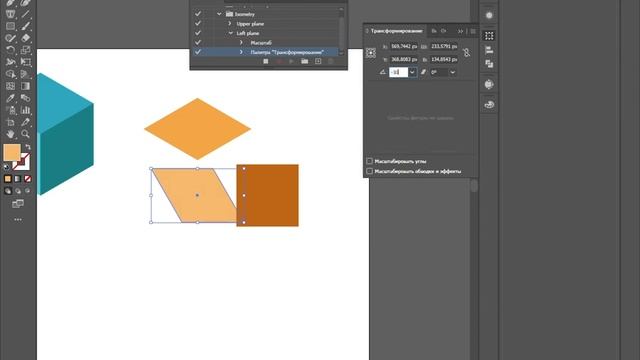This screenshot has width=640, height=360.
Task: Expand the Палитра Трансформирование step
Action: tap(241, 52)
